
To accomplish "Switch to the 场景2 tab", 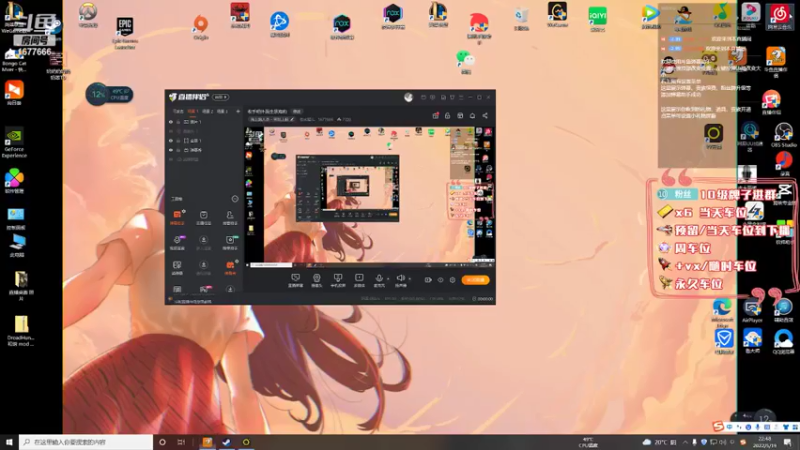I will point(207,111).
